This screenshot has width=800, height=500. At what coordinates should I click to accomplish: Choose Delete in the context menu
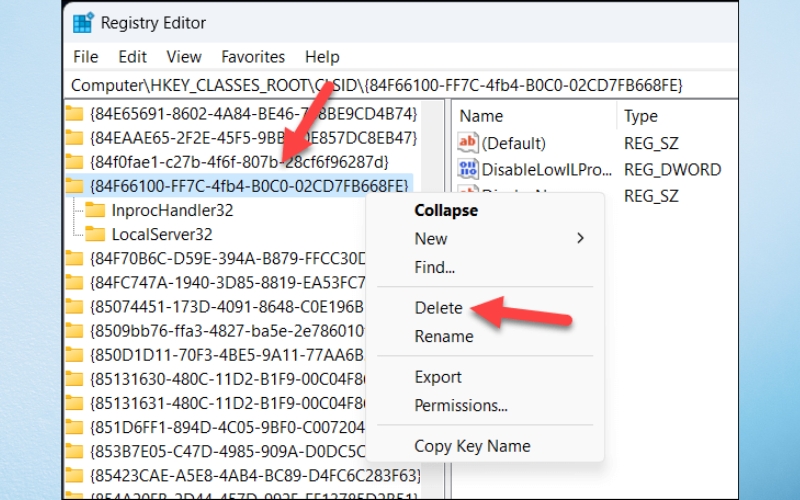(x=438, y=308)
